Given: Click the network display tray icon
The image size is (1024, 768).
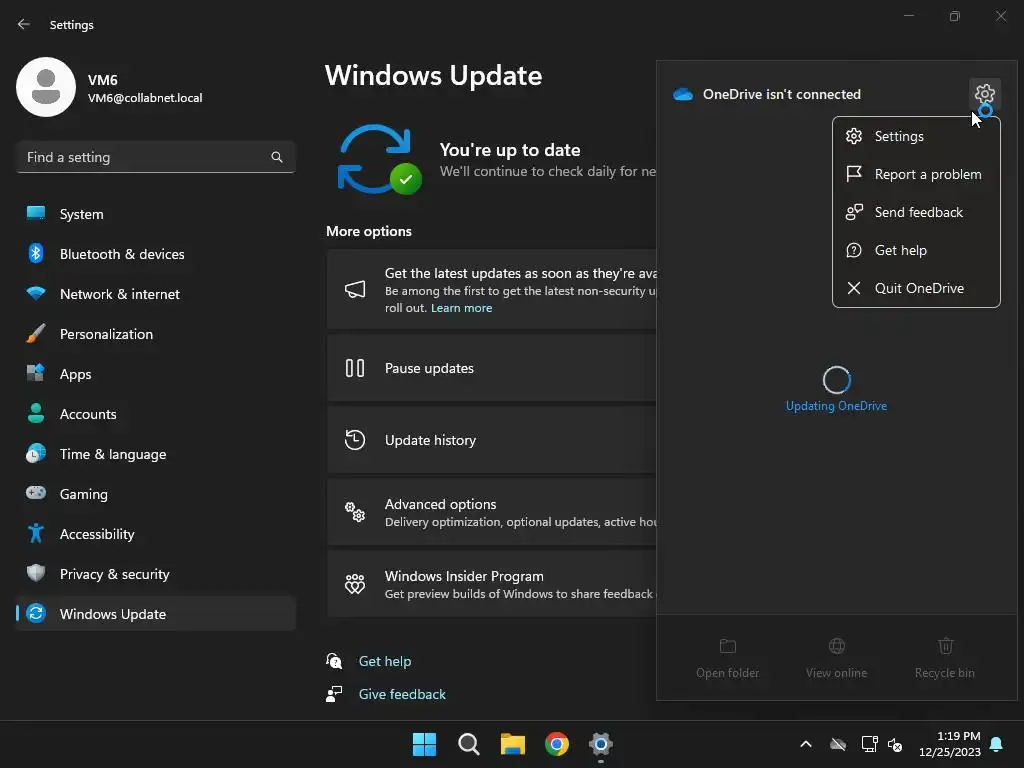Looking at the screenshot, I should tap(869, 744).
